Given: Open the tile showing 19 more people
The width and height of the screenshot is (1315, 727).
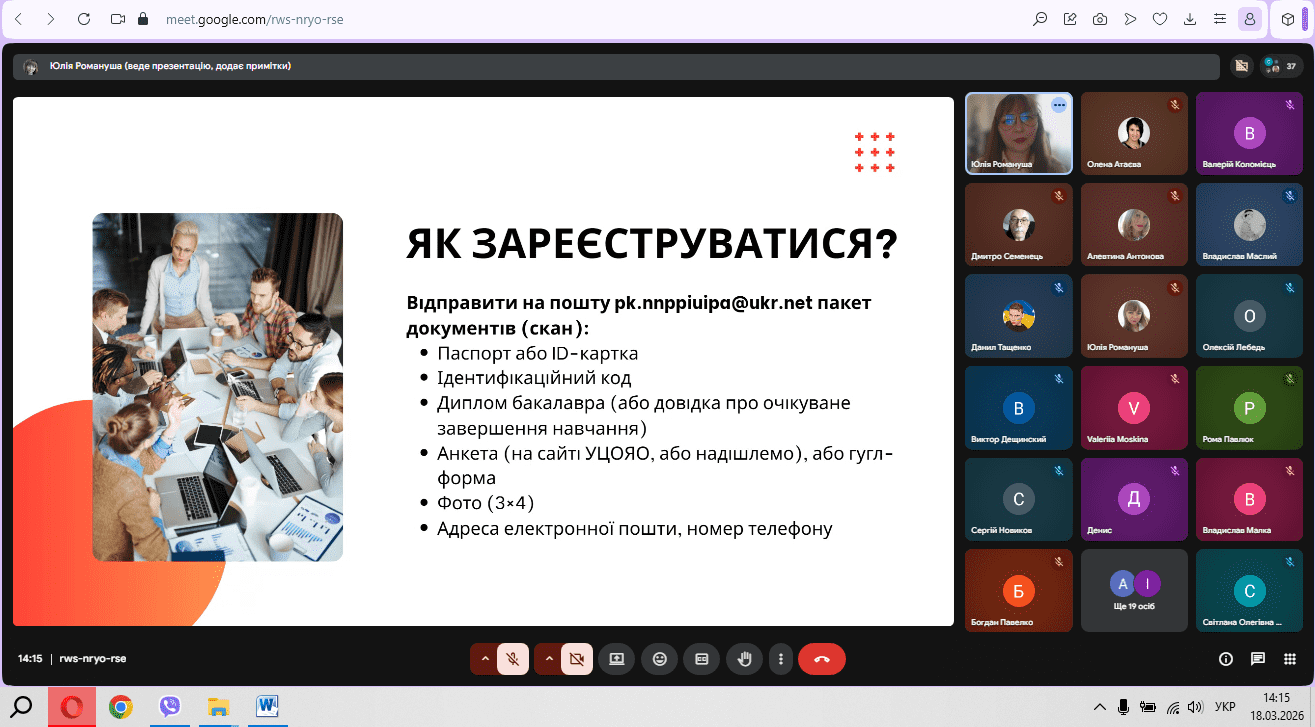Looking at the screenshot, I should click(1134, 590).
